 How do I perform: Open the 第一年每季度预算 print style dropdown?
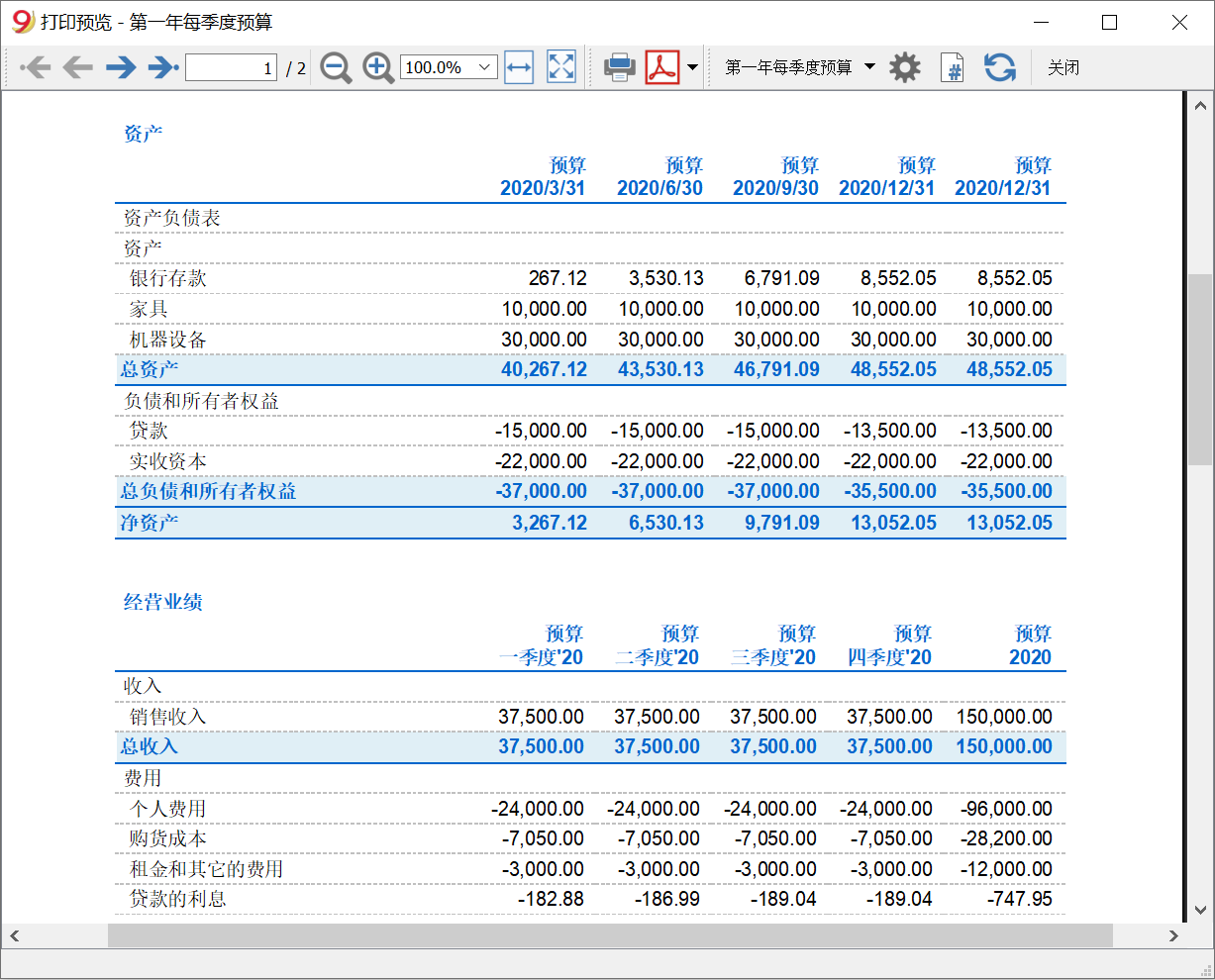click(x=800, y=67)
